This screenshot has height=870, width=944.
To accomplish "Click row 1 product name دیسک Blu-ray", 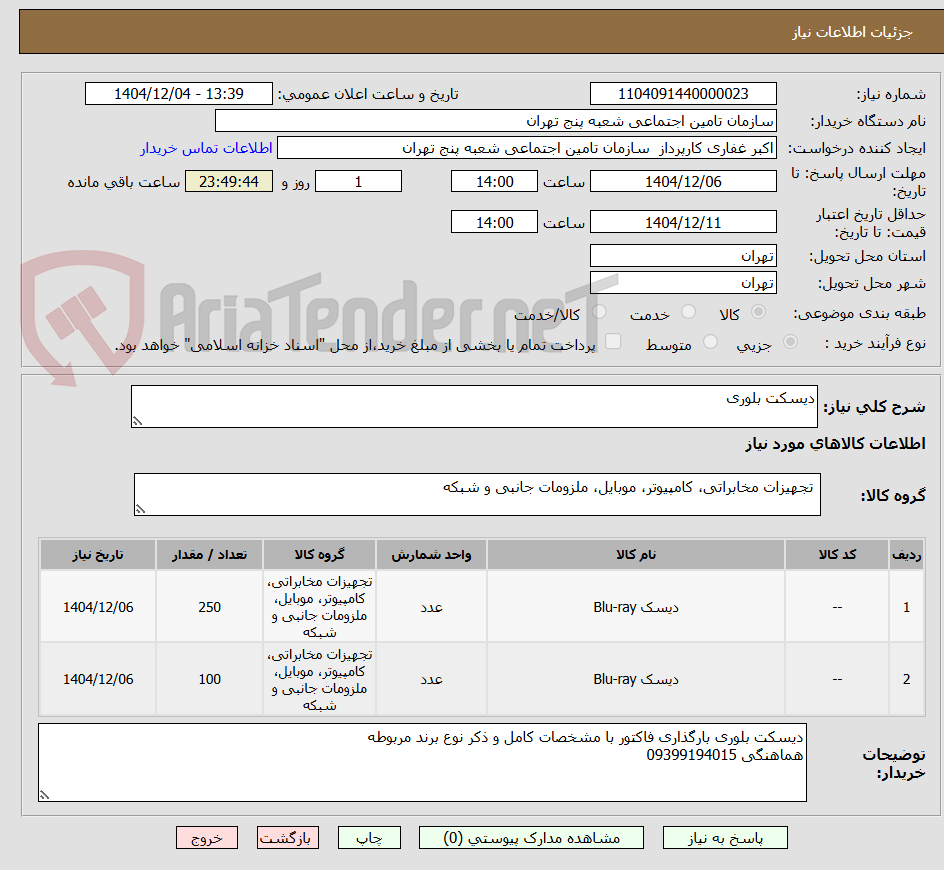I will point(636,607).
